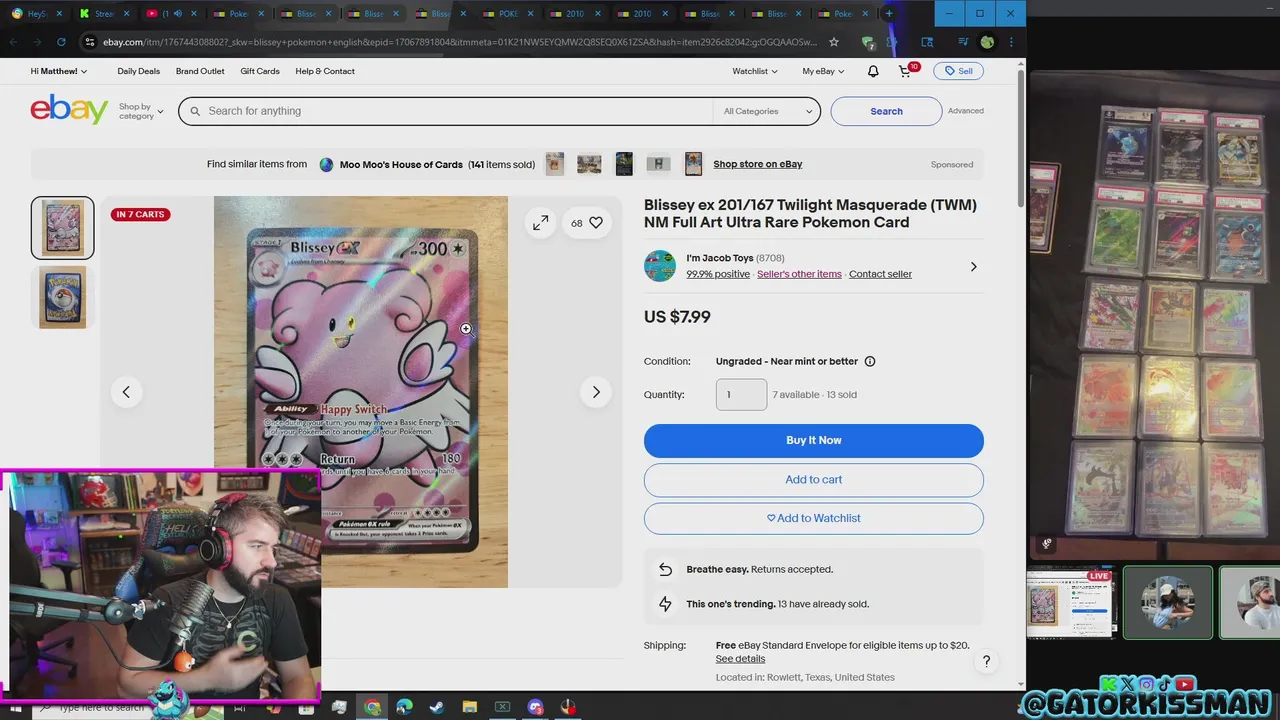
Task: Open Chrome three-dot menu
Action: tap(1011, 42)
